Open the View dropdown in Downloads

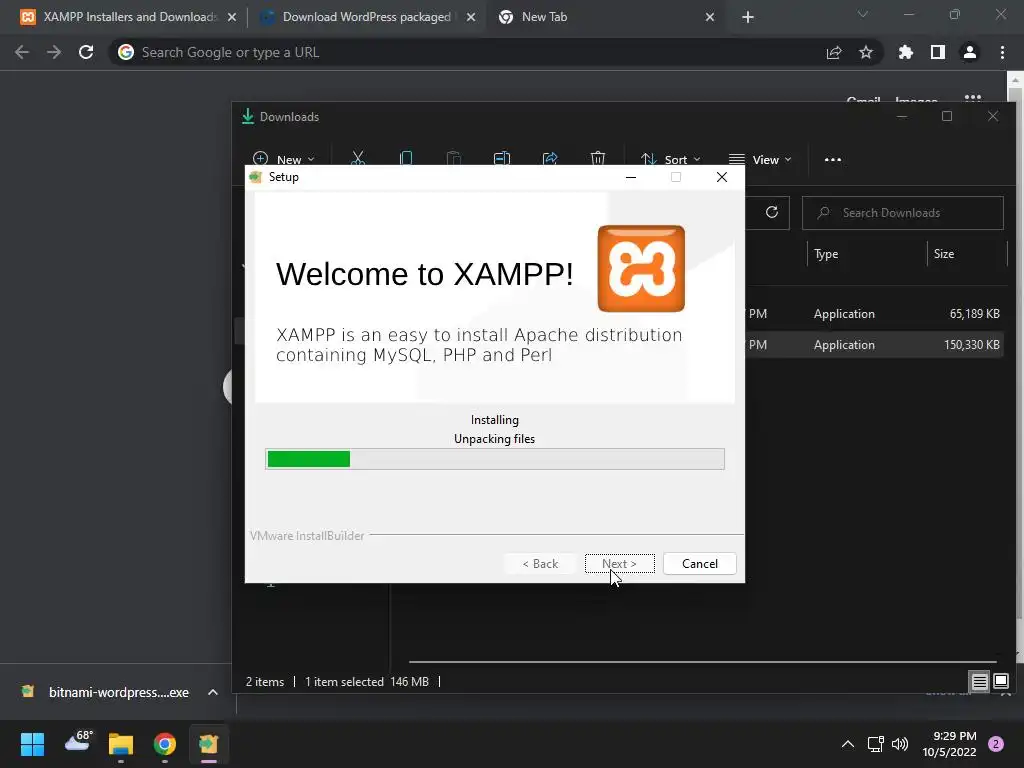[x=760, y=159]
